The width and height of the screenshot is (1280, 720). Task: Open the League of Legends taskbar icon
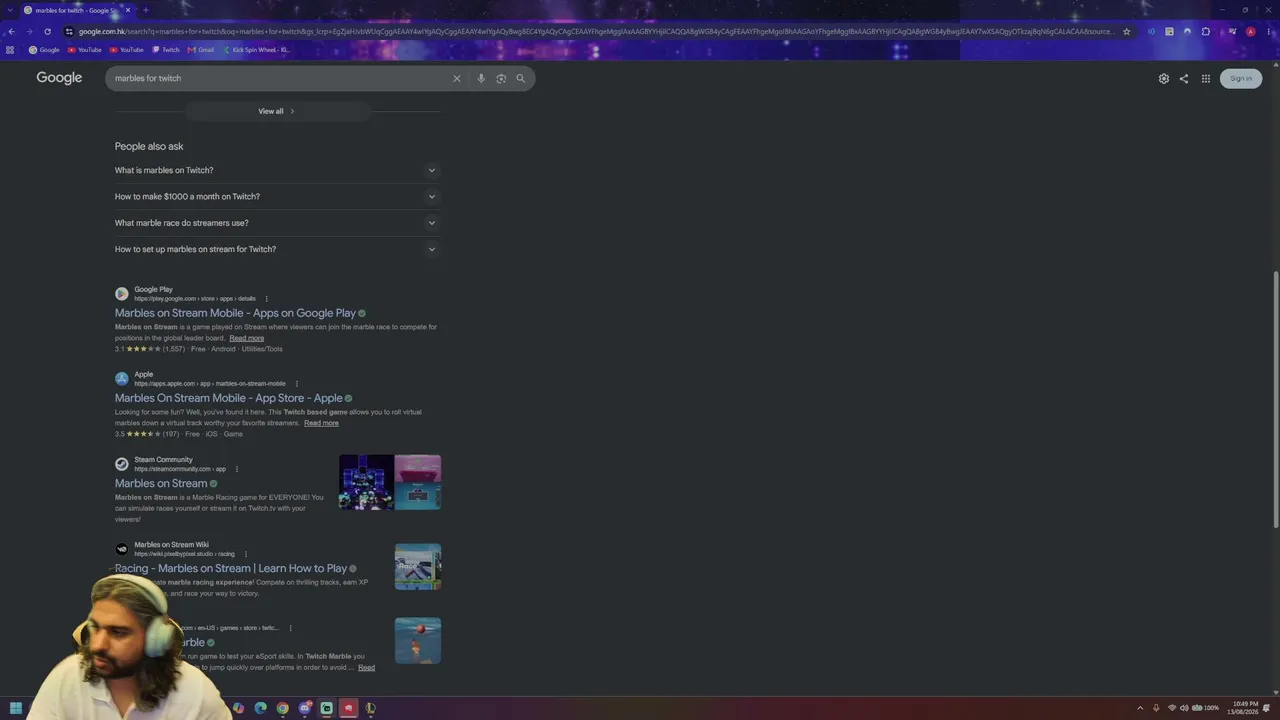(x=371, y=708)
